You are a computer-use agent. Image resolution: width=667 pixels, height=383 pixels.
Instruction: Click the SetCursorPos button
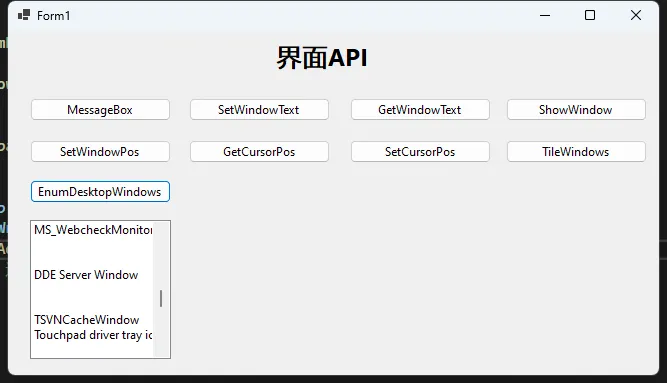coord(420,151)
